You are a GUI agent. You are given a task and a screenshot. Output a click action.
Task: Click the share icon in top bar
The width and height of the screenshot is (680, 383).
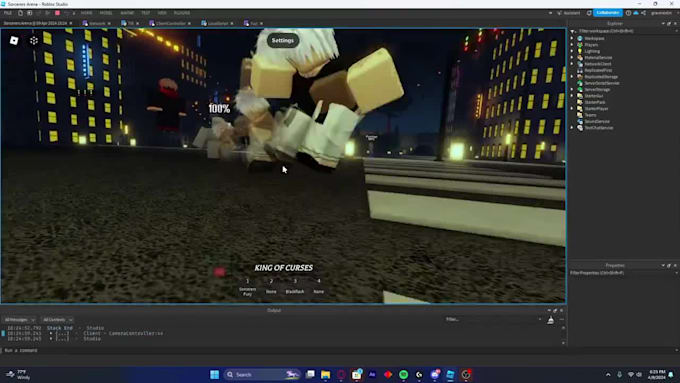(644, 13)
